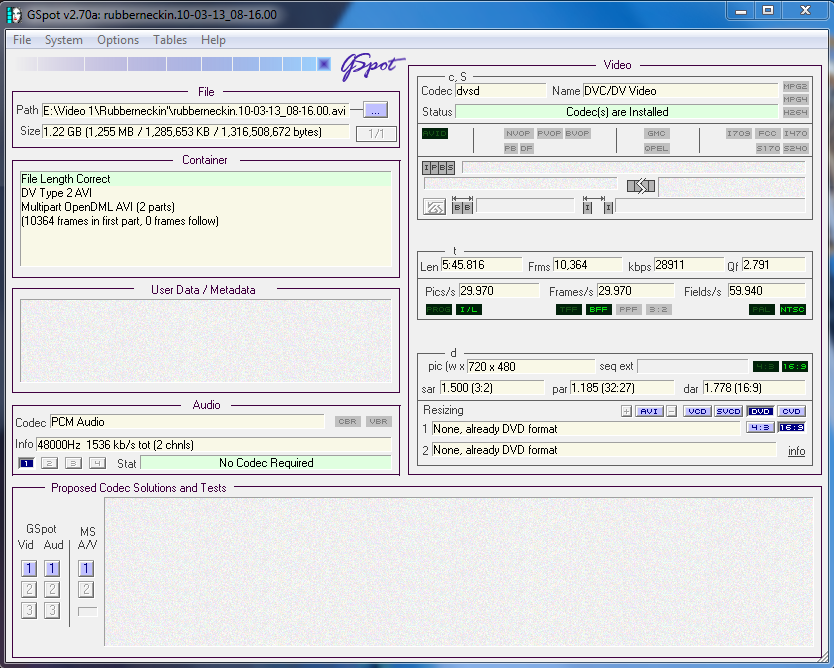The height and width of the screenshot is (668, 834).
Task: Open the Options menu
Action: click(118, 40)
